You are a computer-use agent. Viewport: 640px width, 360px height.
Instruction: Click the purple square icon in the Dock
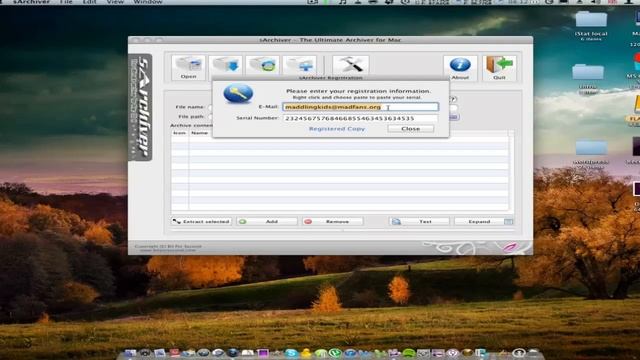tap(262, 353)
